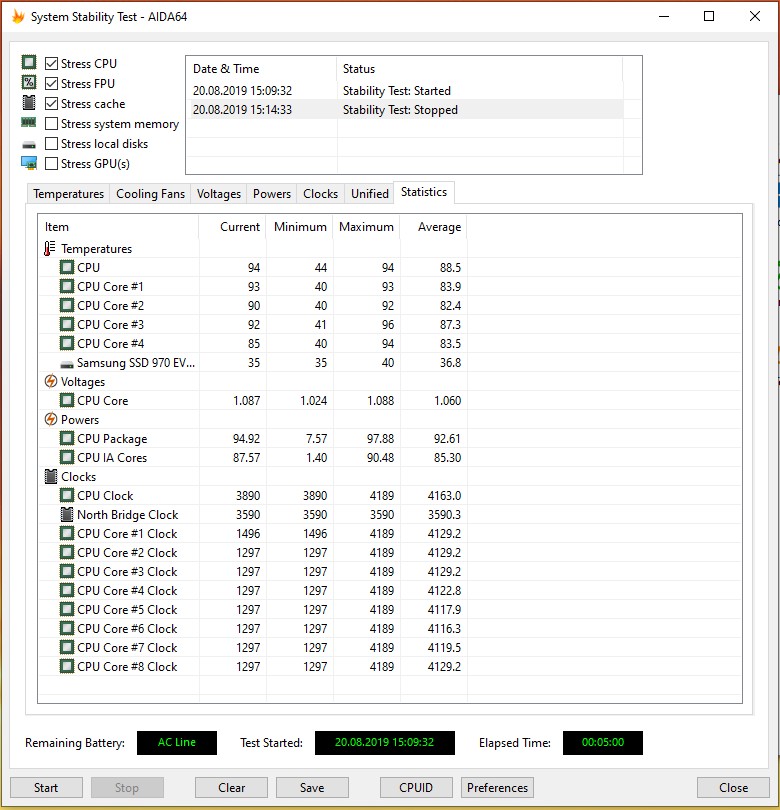780x810 pixels.
Task: Click the SSD icon of Samsung SSD 970 row
Action: click(x=67, y=365)
